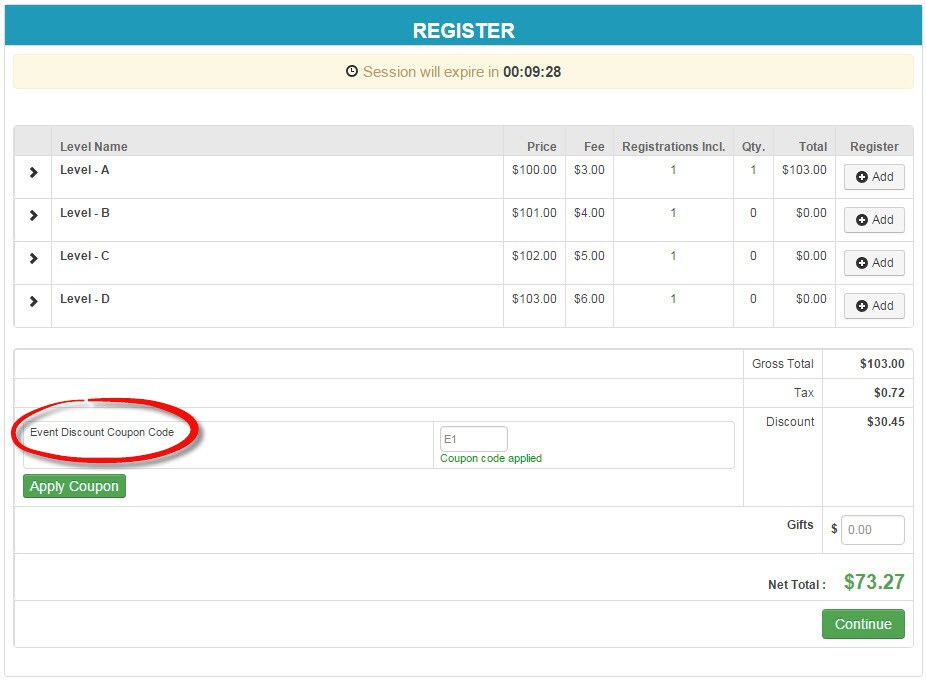Expand the Level - B row chevron
926x680 pixels.
click(x=34, y=216)
